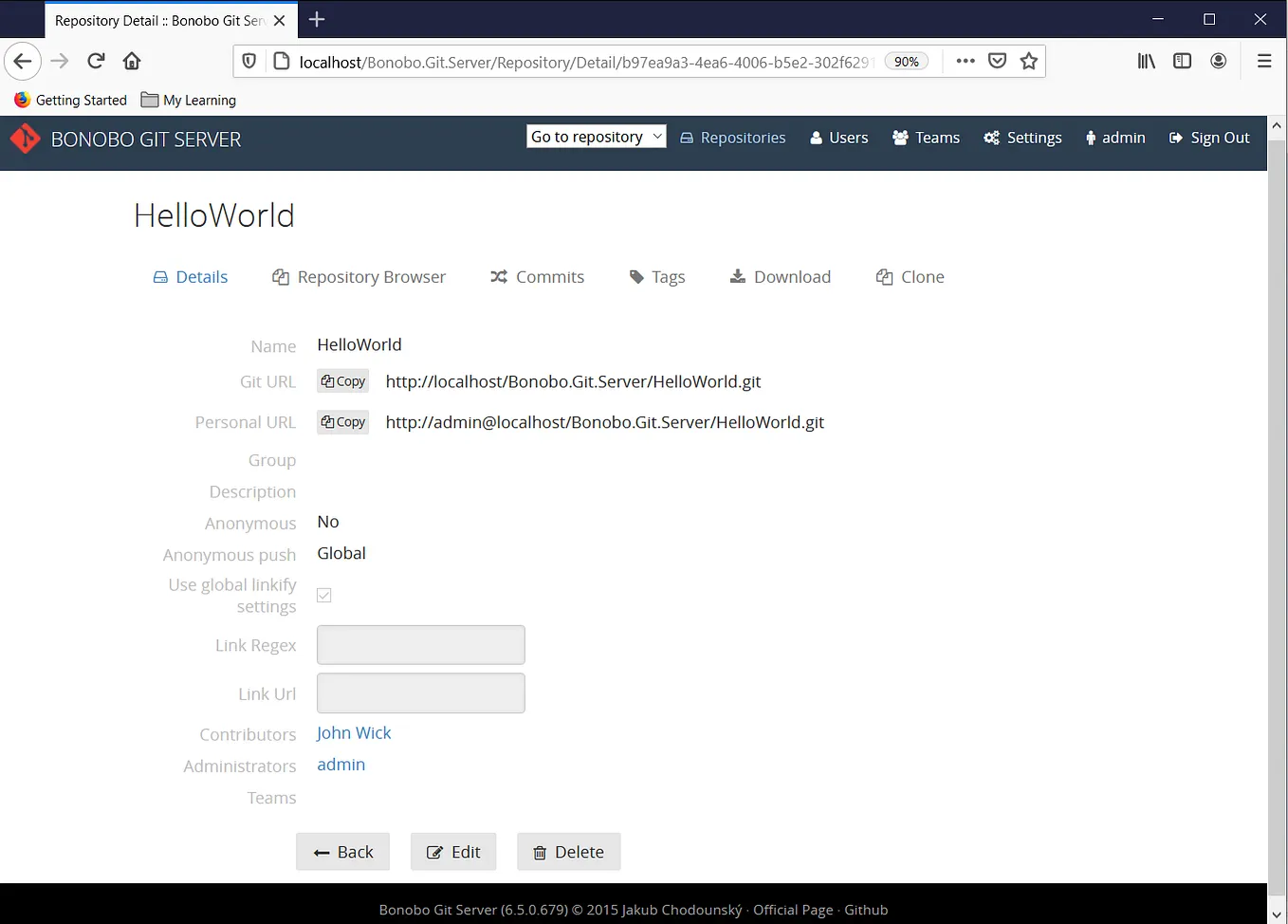Open the Settings gear in the navbar
This screenshot has width=1288, height=924.
[x=1022, y=138]
